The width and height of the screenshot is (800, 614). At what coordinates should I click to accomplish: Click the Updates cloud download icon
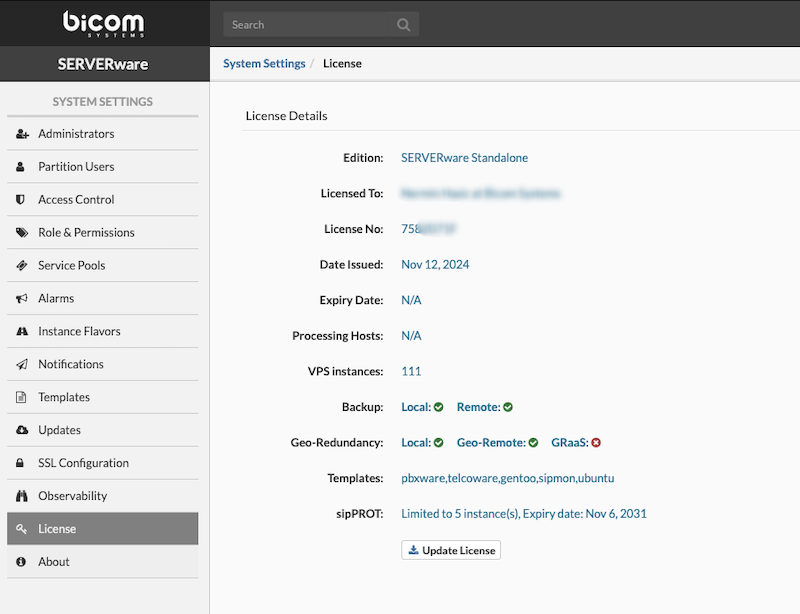(21, 430)
